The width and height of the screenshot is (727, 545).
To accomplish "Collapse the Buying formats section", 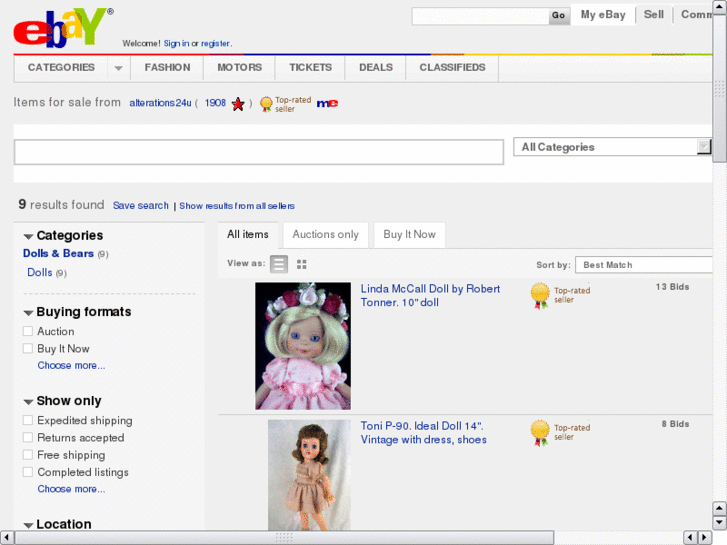I will (x=28, y=313).
